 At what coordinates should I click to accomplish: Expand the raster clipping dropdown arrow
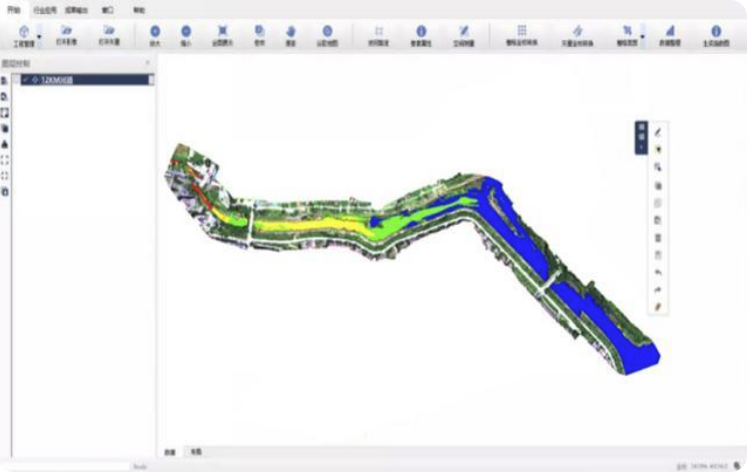(x=643, y=35)
